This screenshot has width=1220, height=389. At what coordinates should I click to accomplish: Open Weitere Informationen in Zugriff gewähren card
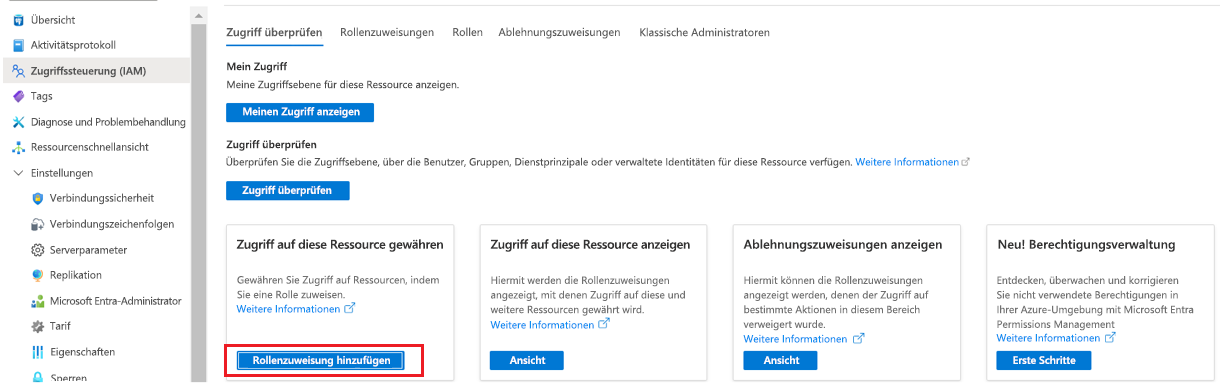tap(288, 309)
